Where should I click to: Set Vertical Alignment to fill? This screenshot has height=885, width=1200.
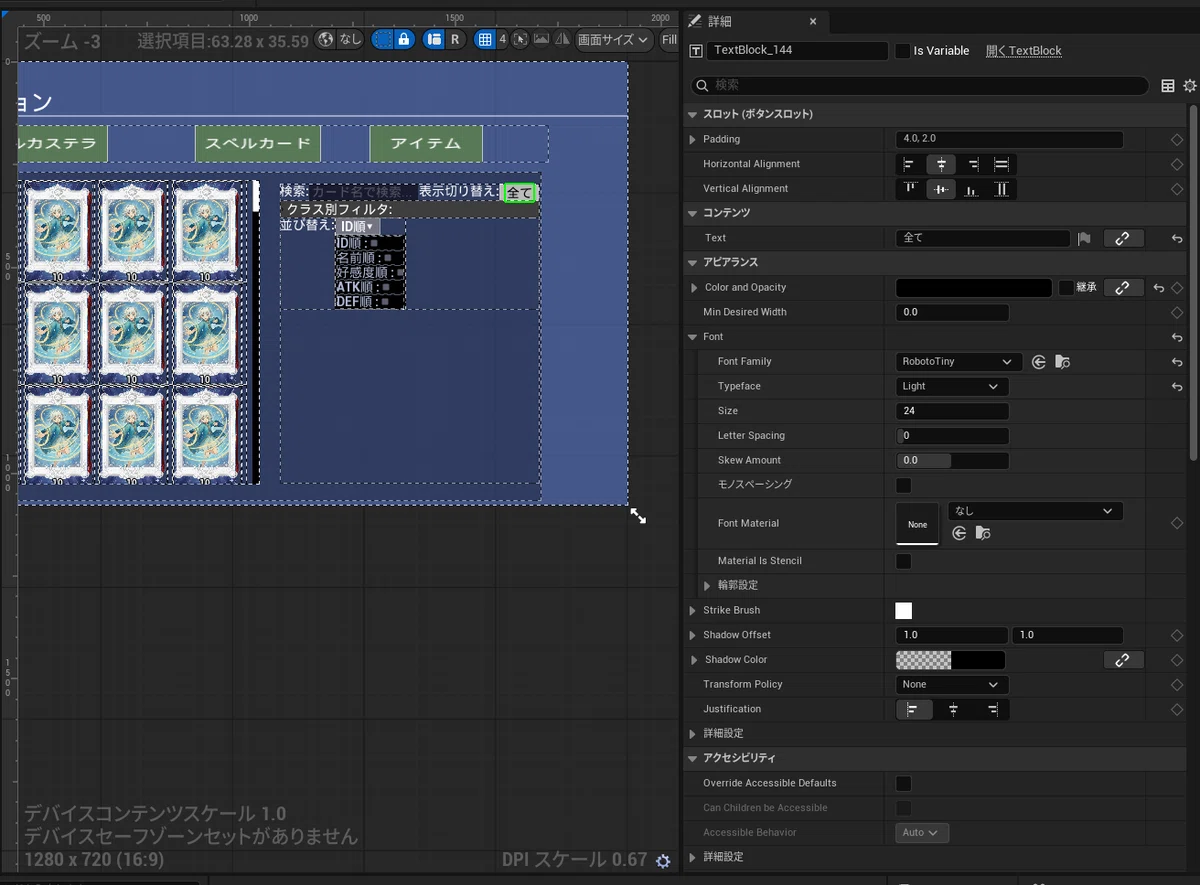tap(1002, 189)
